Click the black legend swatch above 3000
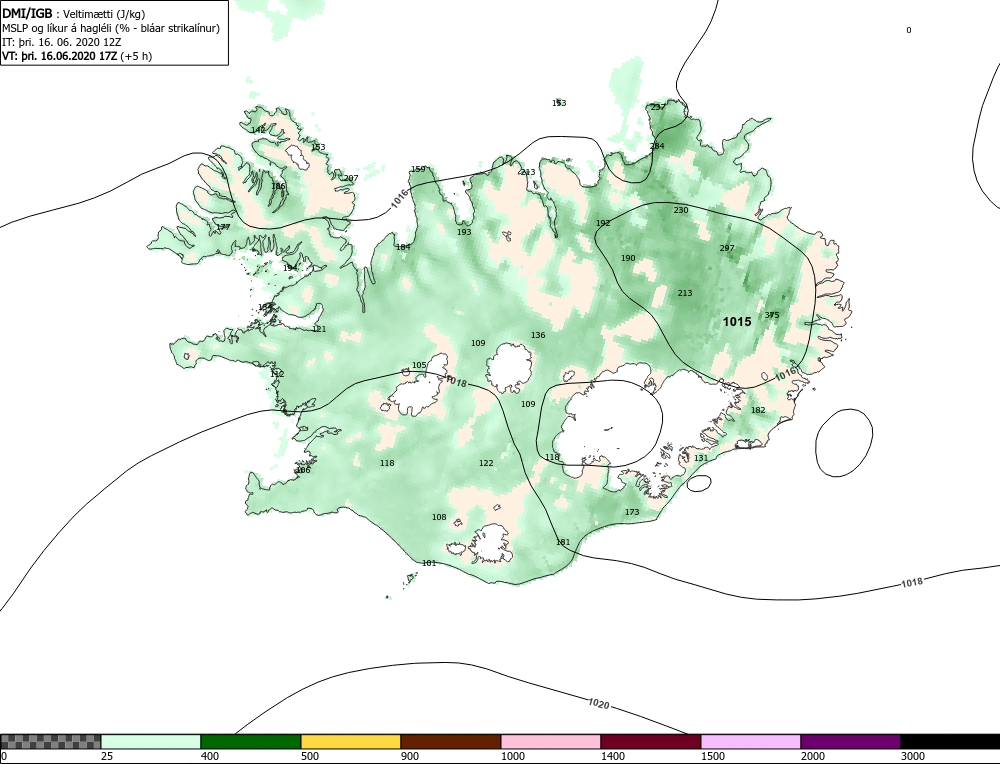The height and width of the screenshot is (764, 1000). [950, 741]
